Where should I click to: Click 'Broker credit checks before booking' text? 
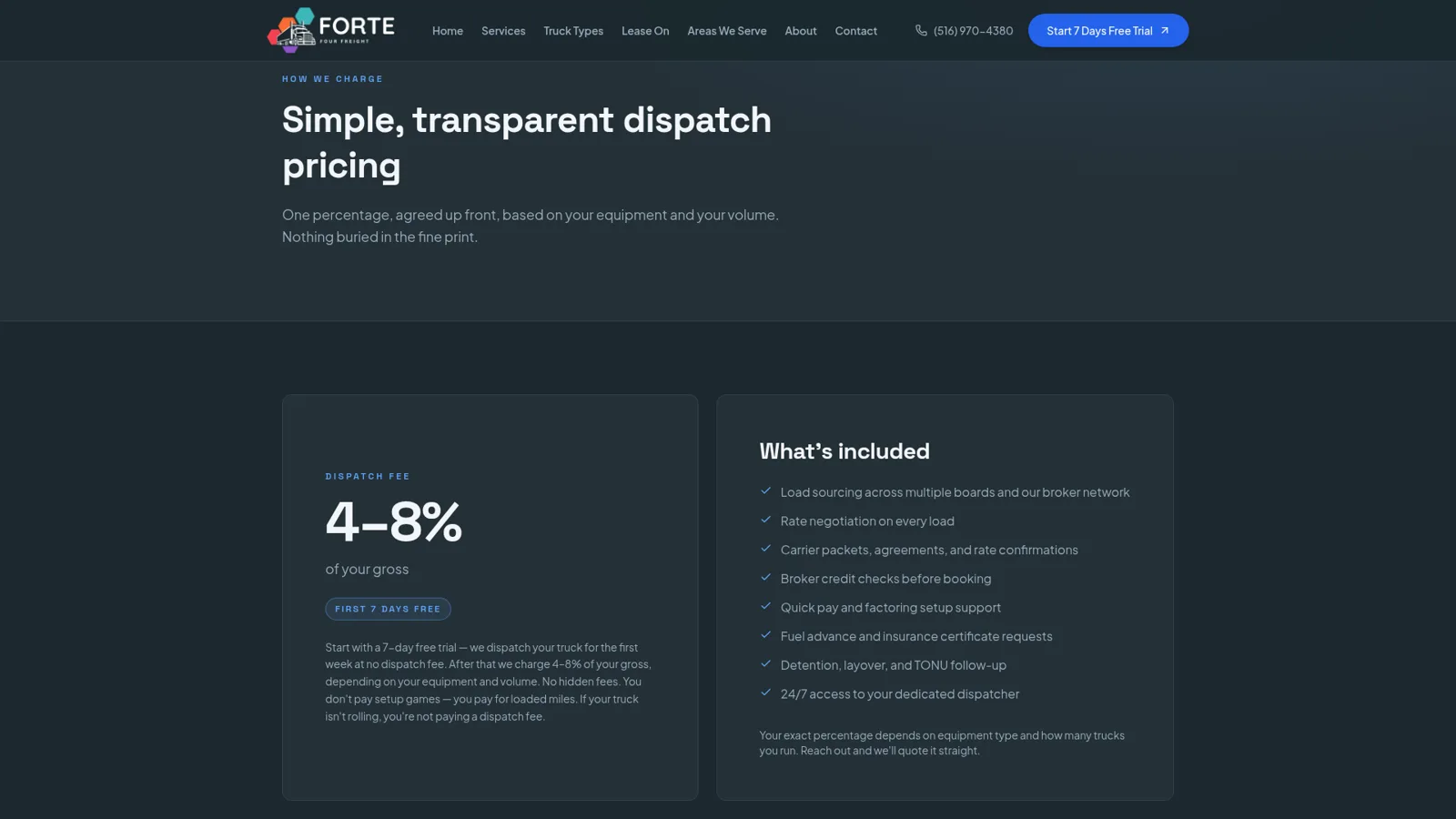pos(885,579)
